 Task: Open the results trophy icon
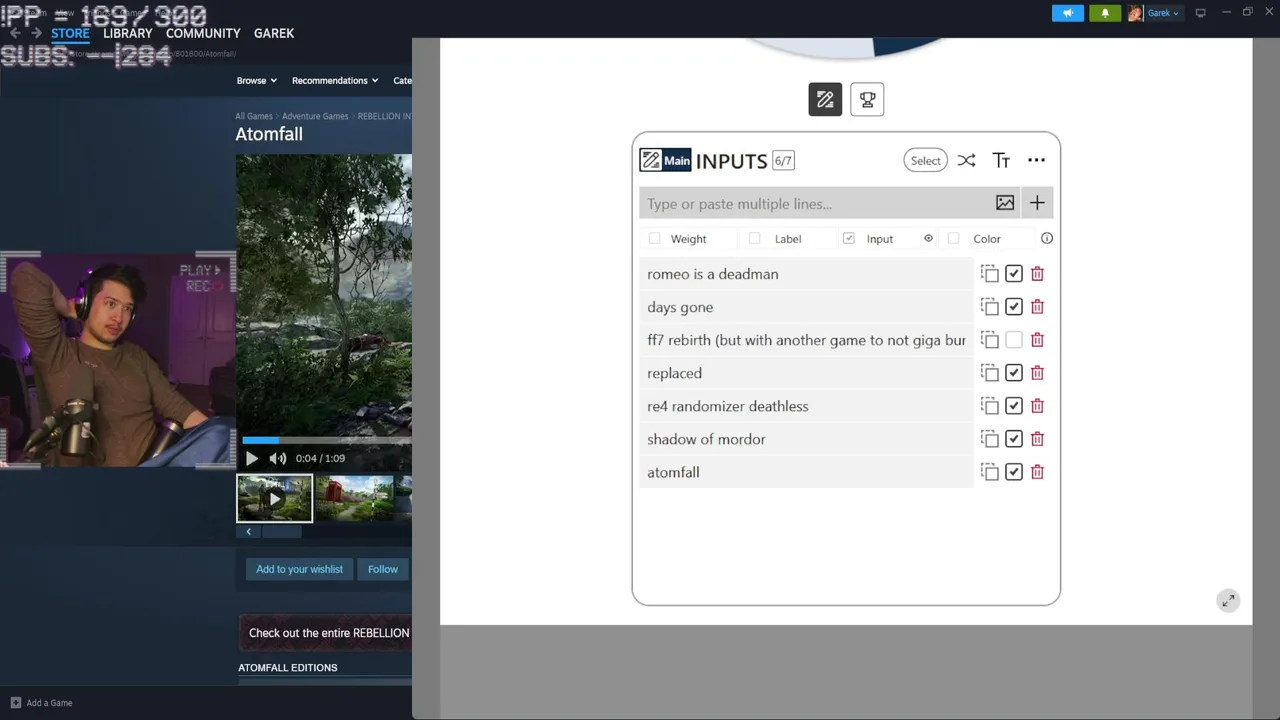867,99
